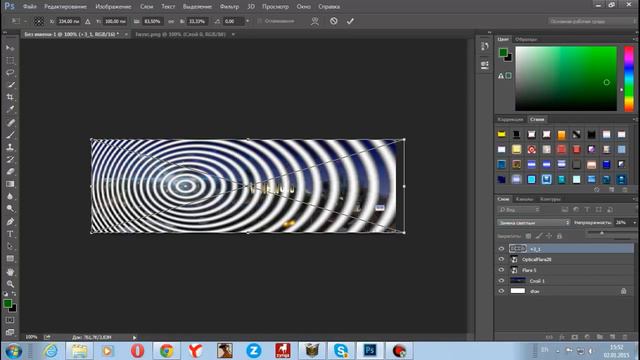This screenshot has width=640, height=360.
Task: Toggle maintain aspect ratio link
Action: click(x=171, y=21)
